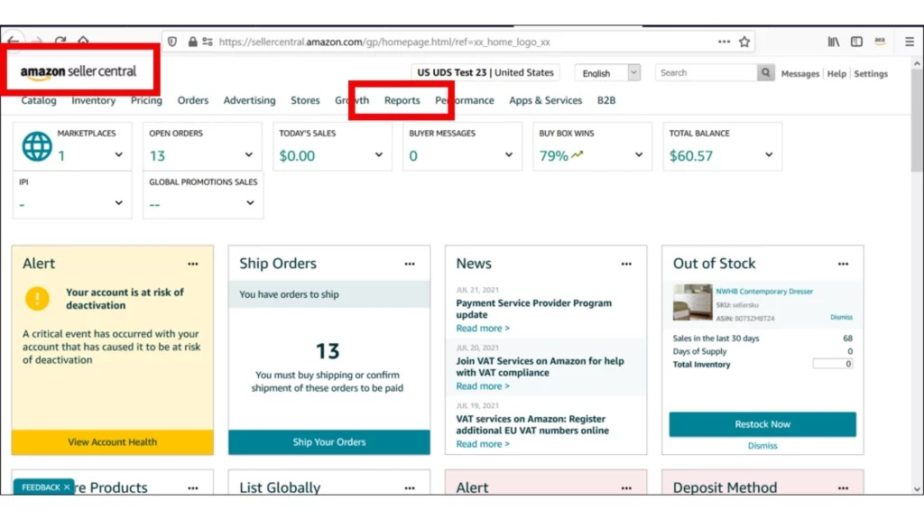Image resolution: width=924 pixels, height=520 pixels.
Task: Expand the Total Balance dropdown
Action: (x=769, y=154)
